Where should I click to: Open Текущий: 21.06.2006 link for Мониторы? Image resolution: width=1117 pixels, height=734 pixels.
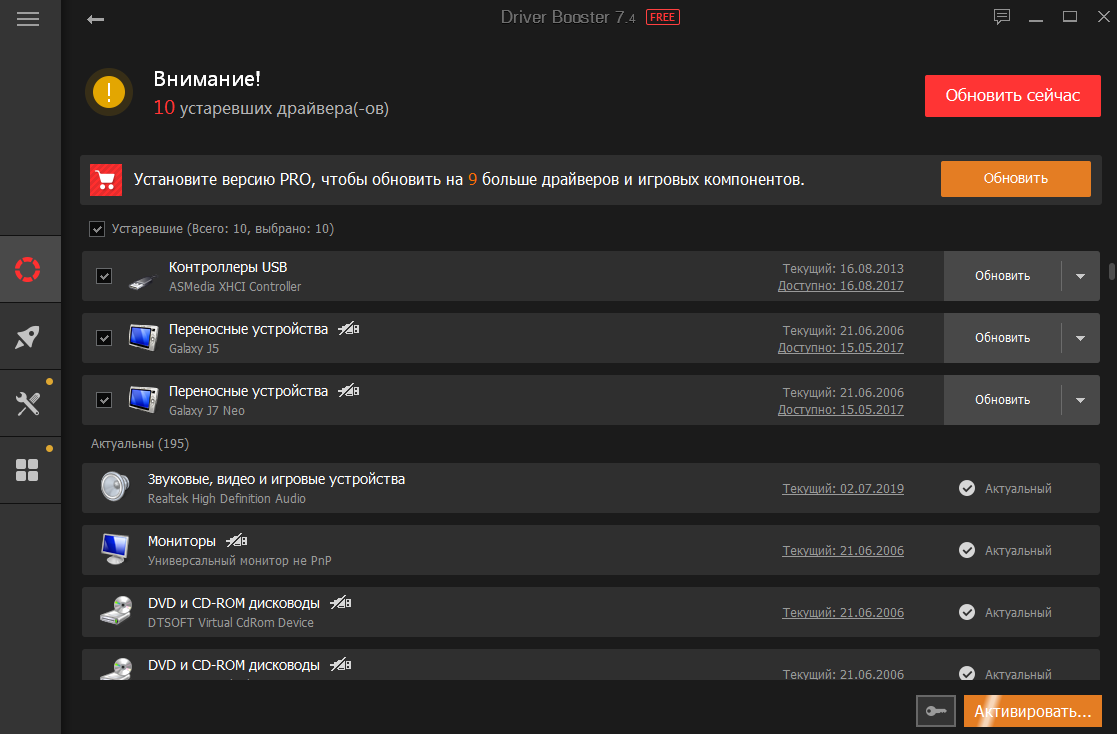click(843, 551)
